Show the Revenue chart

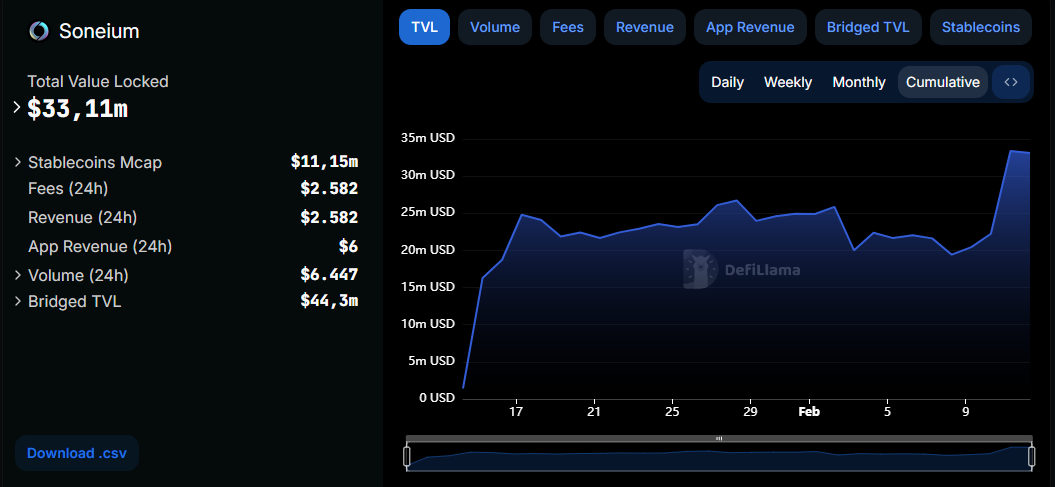point(645,28)
